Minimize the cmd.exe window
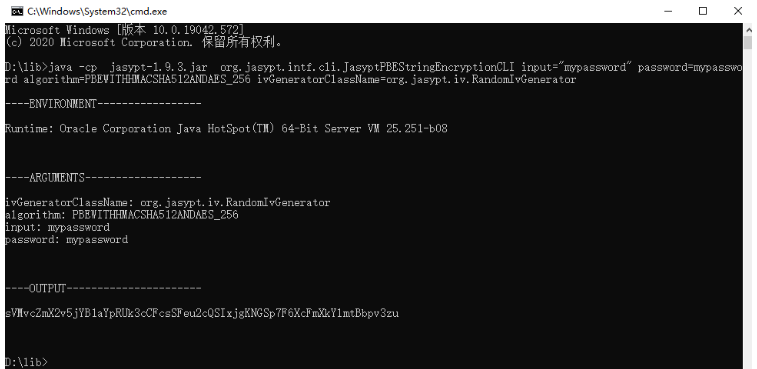This screenshot has width=757, height=369. point(669,11)
